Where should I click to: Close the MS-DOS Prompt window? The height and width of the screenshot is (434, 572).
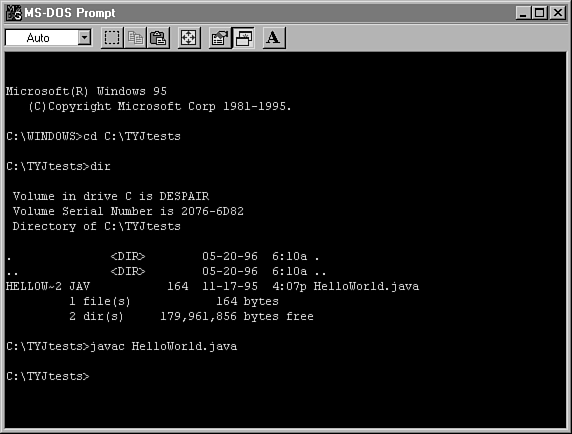coord(558,13)
